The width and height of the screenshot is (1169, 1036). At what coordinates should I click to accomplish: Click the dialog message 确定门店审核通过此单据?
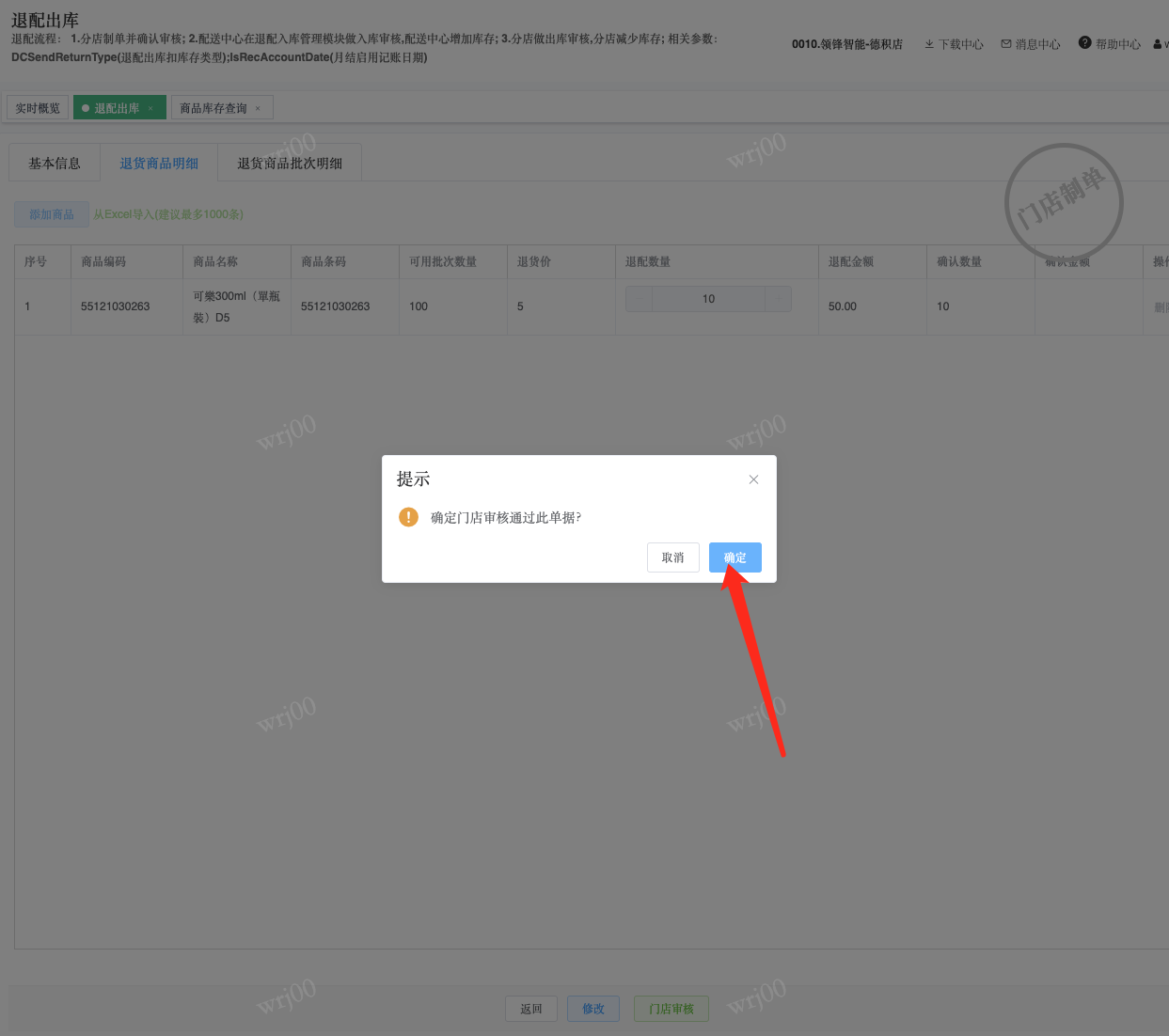[x=506, y=518]
